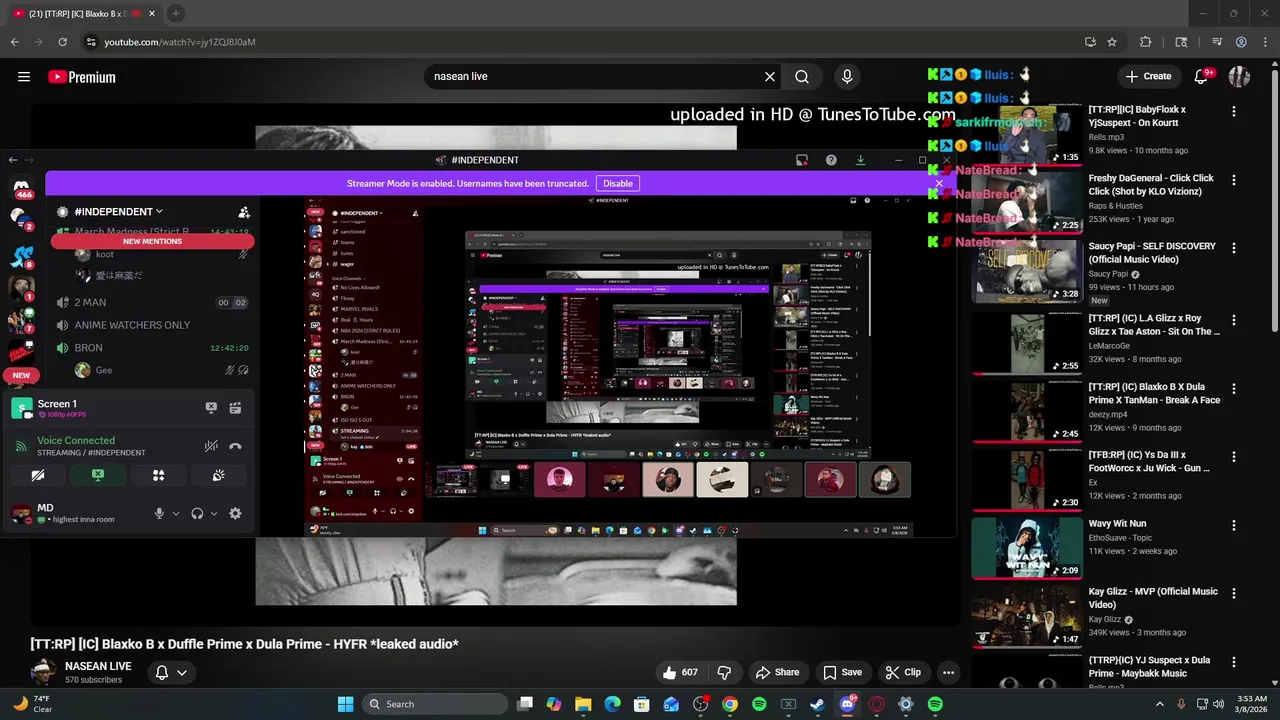Disable Streamer Mode in the purple banner

click(x=618, y=183)
